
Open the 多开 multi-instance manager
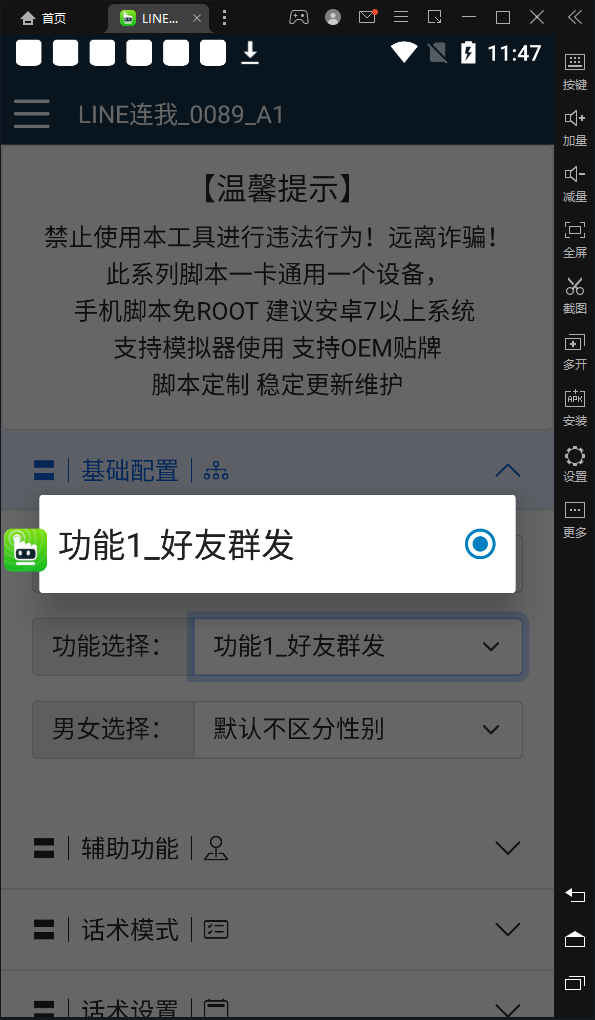[574, 351]
